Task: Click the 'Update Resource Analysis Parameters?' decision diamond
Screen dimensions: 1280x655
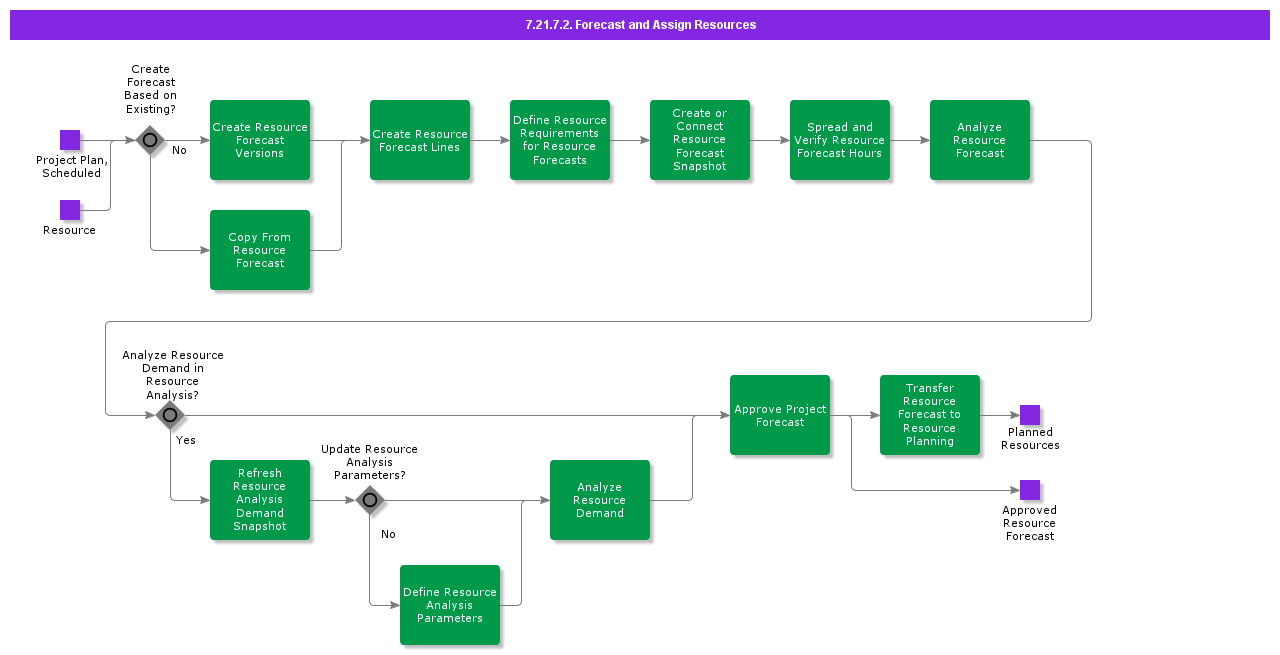Action: point(370,500)
